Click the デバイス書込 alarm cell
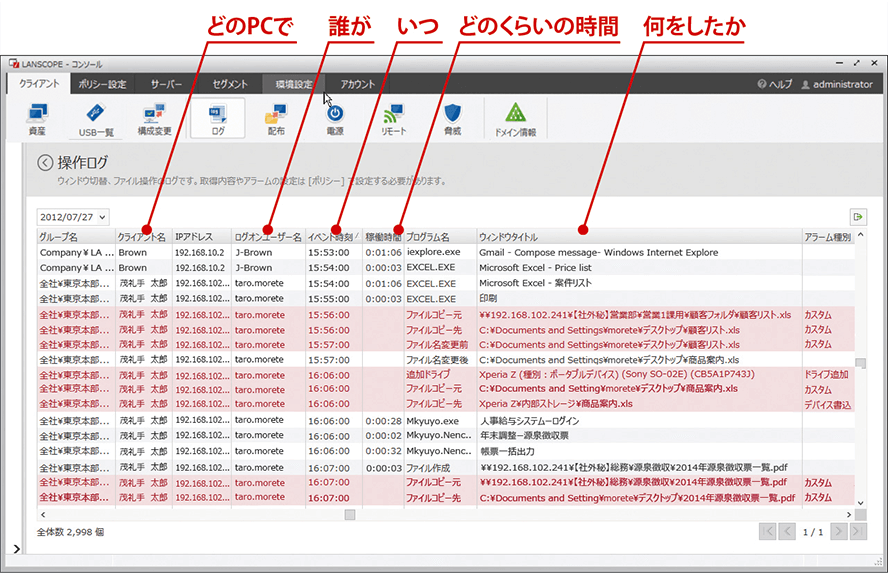 pyautogui.click(x=827, y=405)
